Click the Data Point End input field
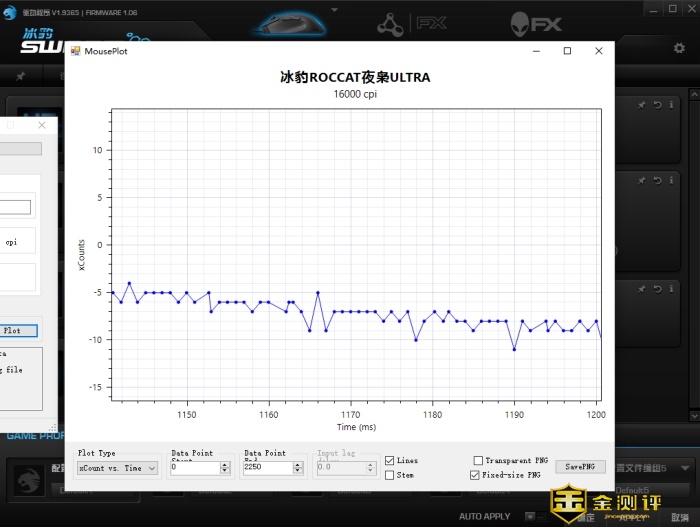Viewport: 700px width, 527px height. 268,468
